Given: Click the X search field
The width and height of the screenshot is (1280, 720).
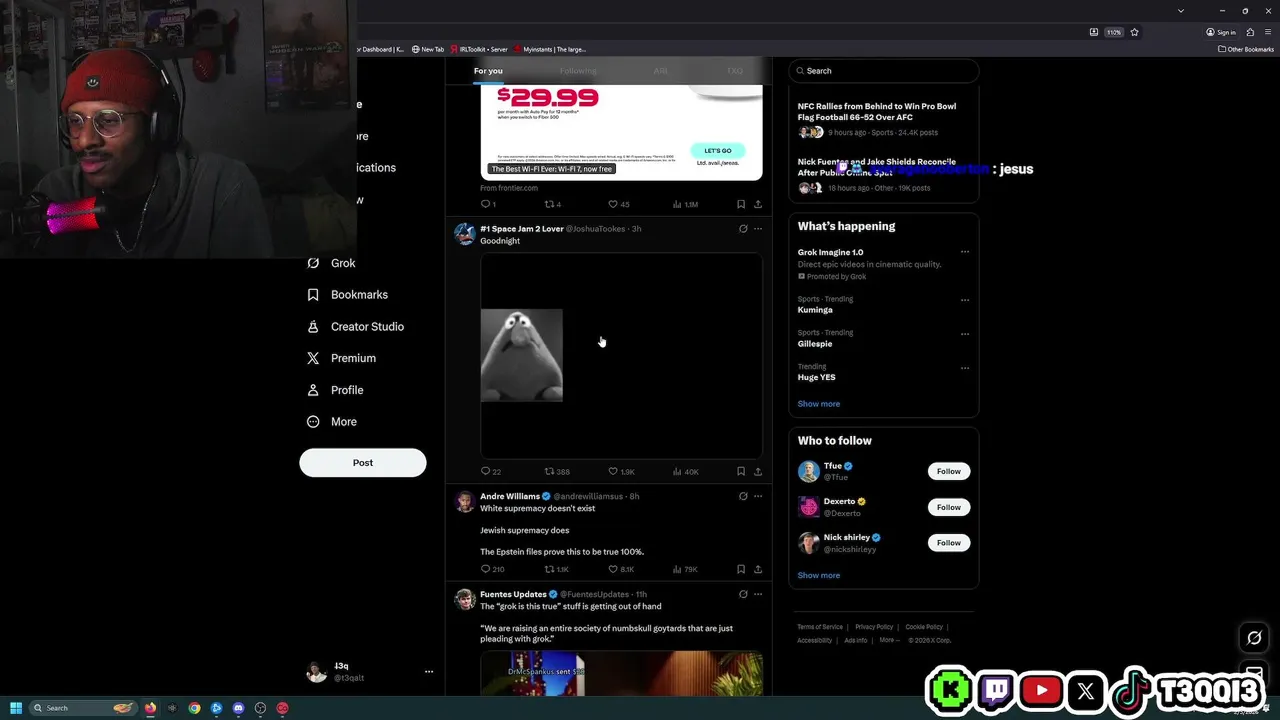Looking at the screenshot, I should [883, 71].
